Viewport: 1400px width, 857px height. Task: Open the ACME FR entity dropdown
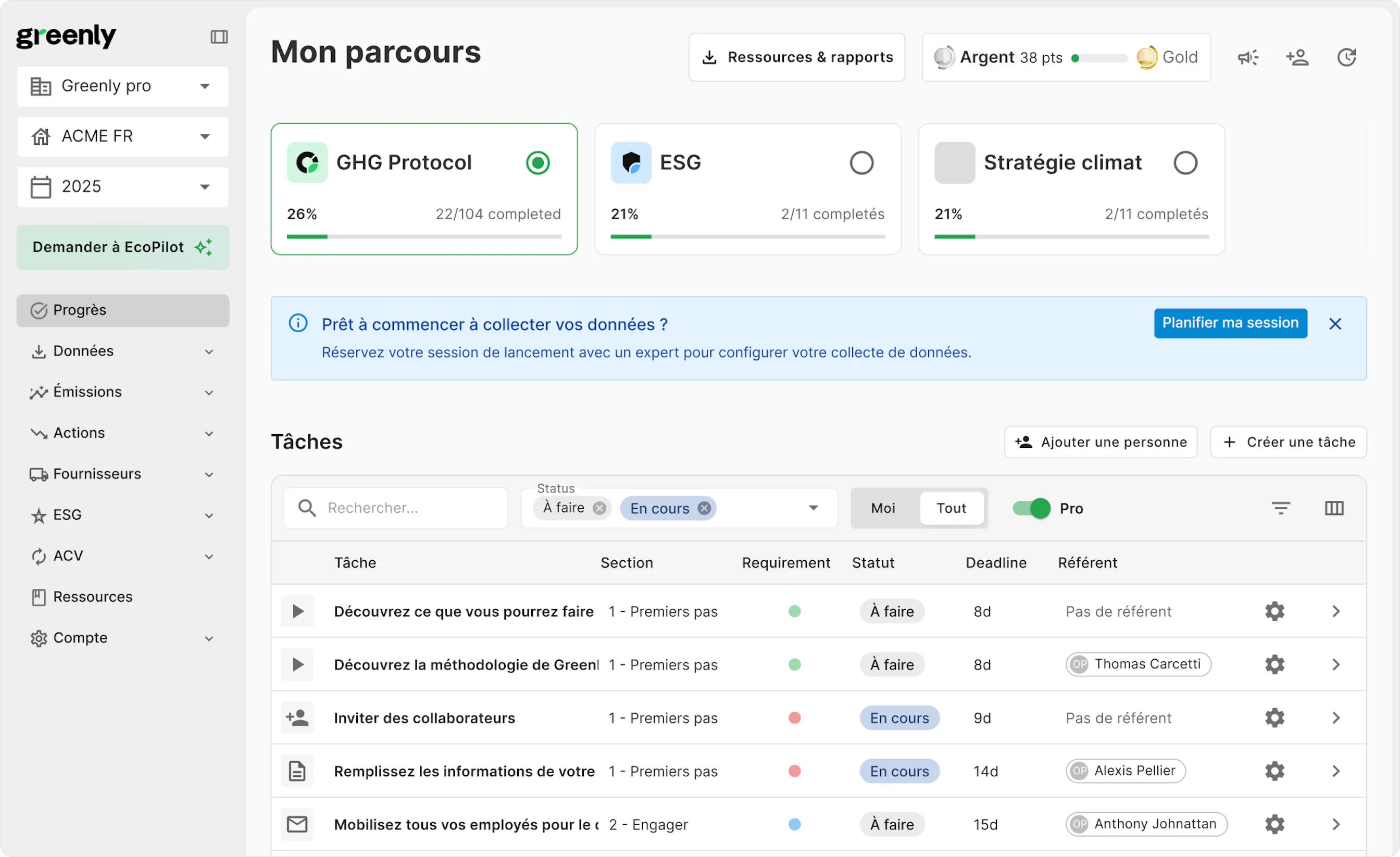pos(123,136)
